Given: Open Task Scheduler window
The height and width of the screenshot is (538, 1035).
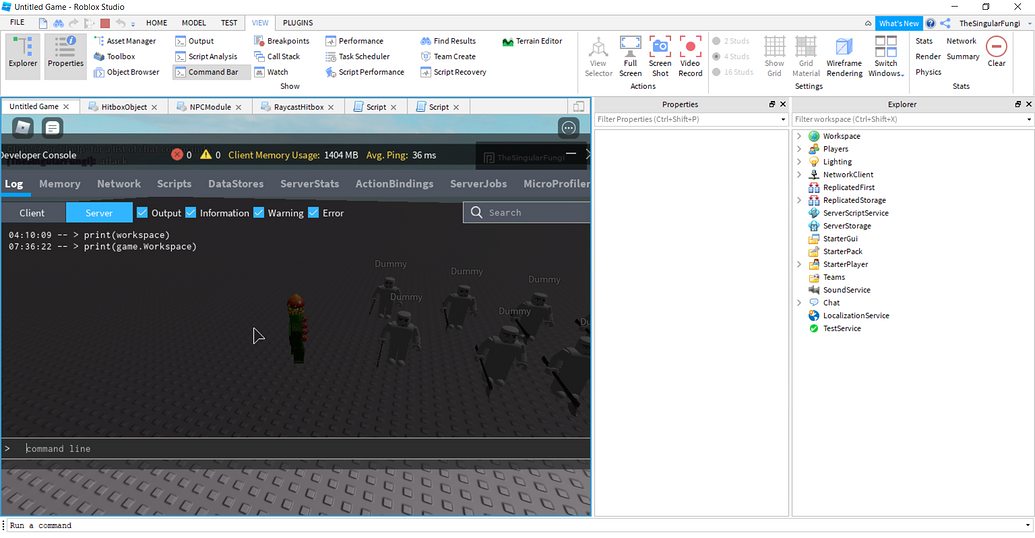Looking at the screenshot, I should 357,57.
